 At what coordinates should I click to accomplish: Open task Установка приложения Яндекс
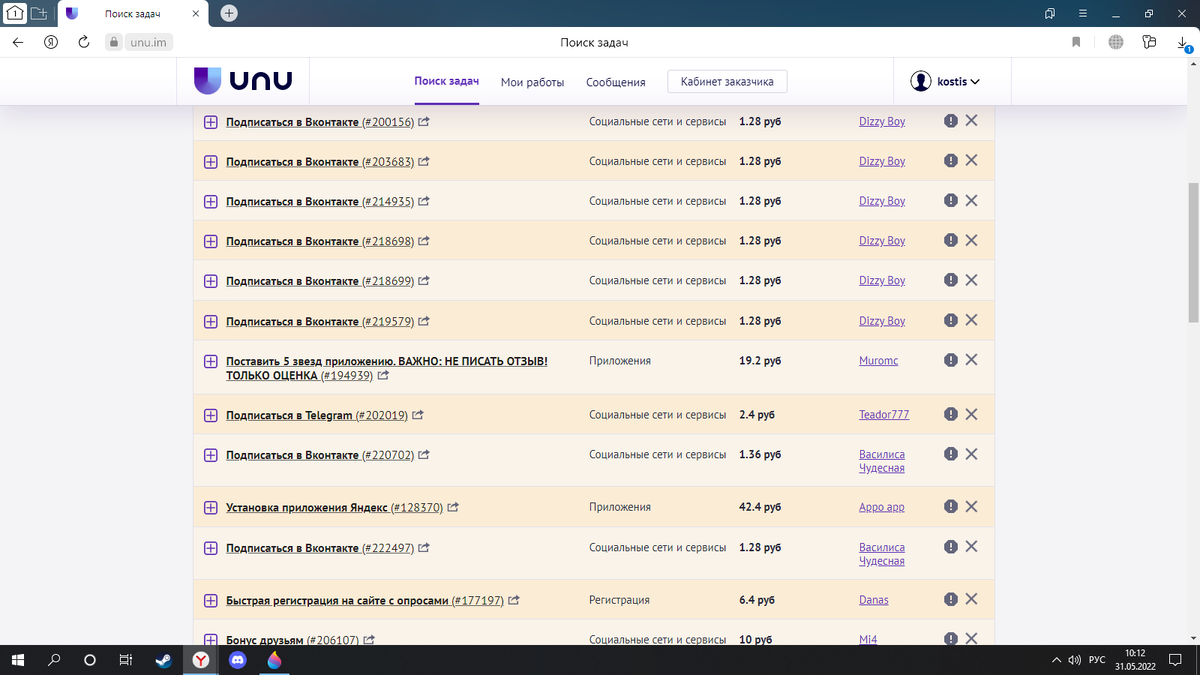click(334, 508)
